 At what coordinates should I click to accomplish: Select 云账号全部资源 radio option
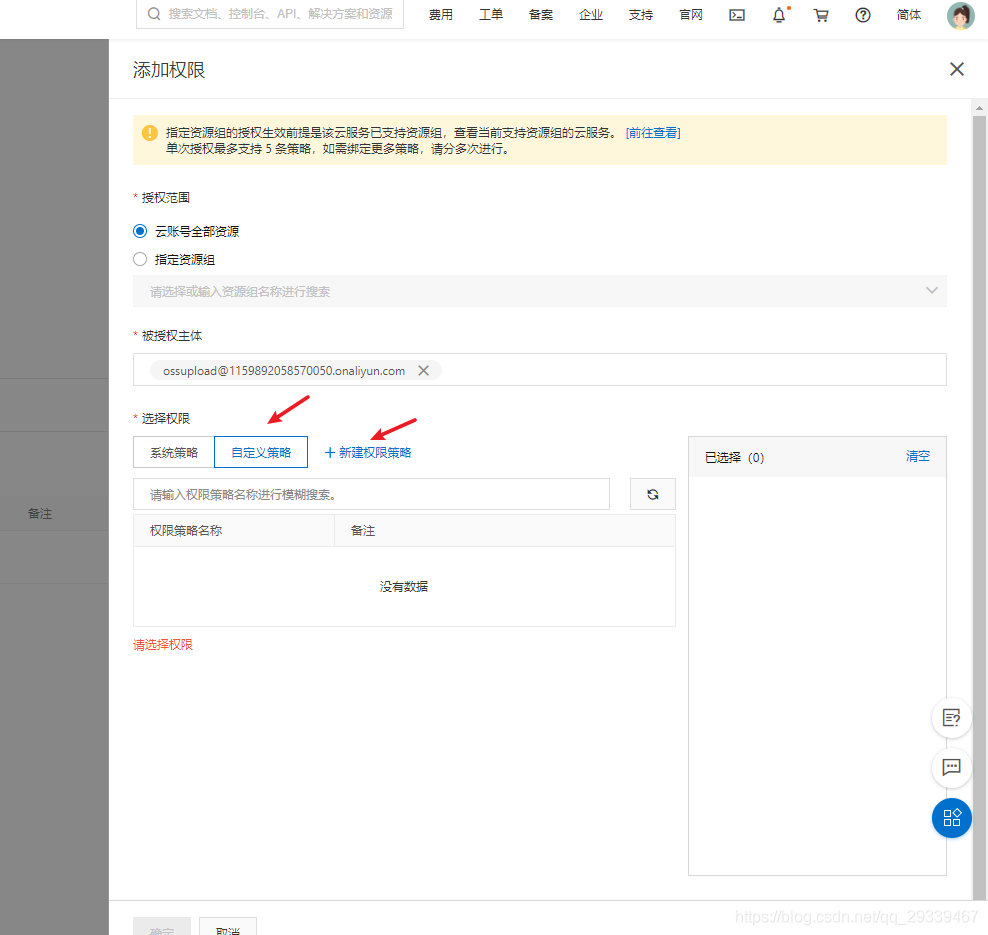click(x=140, y=231)
